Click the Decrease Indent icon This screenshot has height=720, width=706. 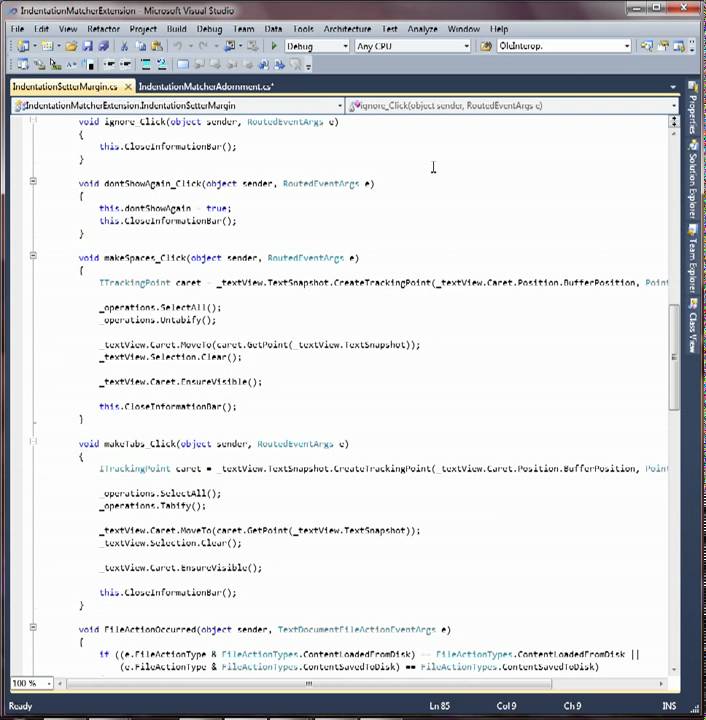point(109,65)
